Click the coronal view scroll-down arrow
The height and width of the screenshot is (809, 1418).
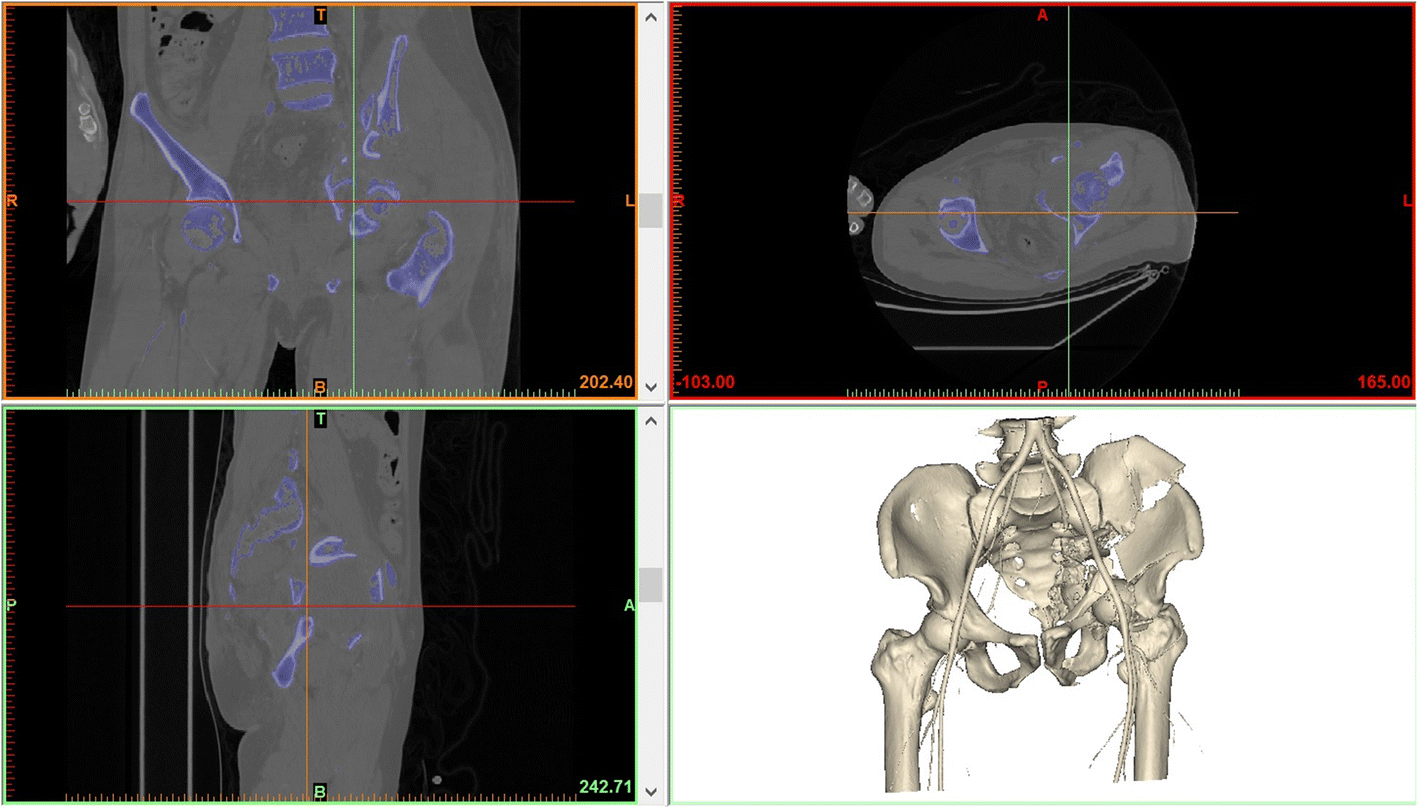(650, 386)
